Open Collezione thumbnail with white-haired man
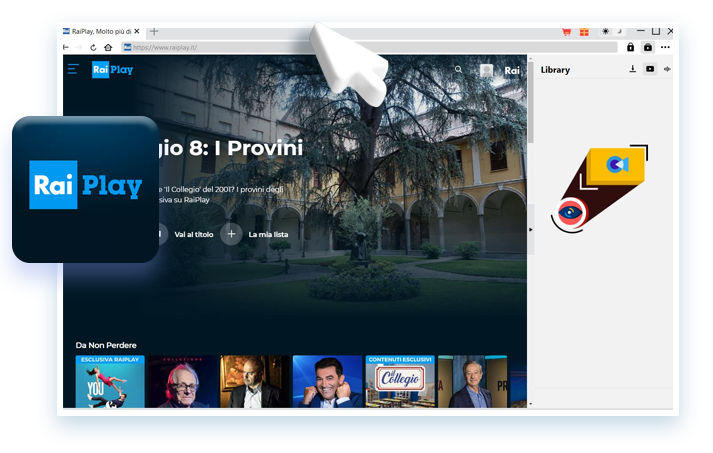 click(x=182, y=382)
